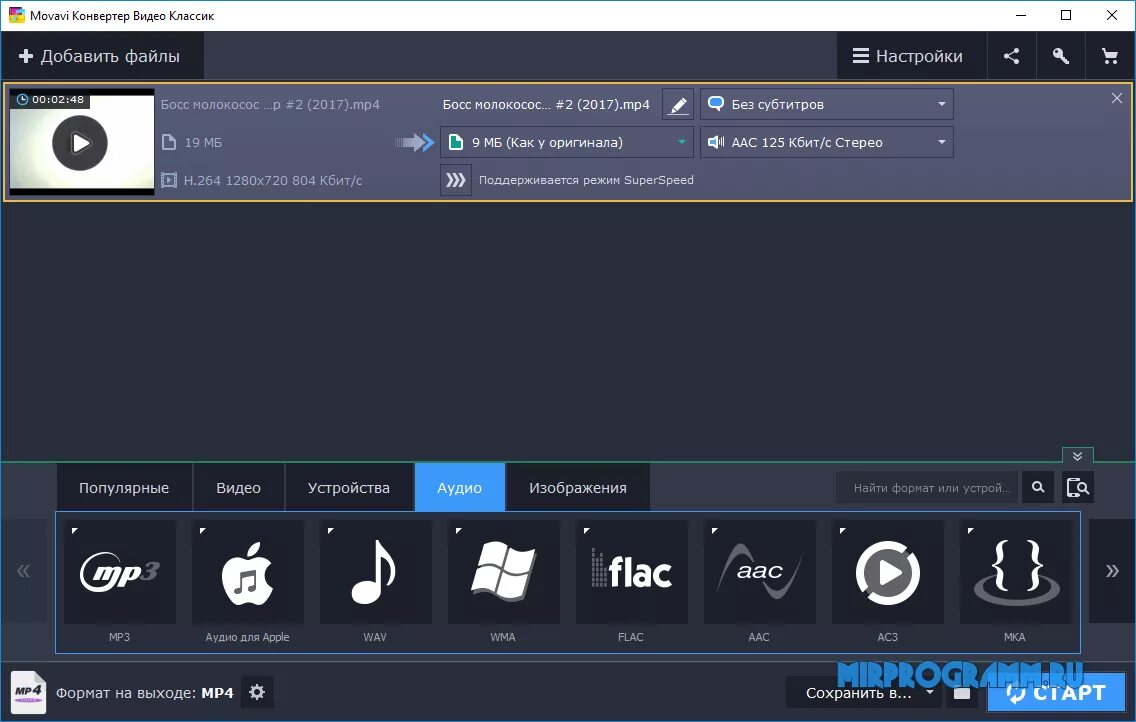Select the Аудио для Apple format
The height and width of the screenshot is (722, 1136).
click(248, 571)
